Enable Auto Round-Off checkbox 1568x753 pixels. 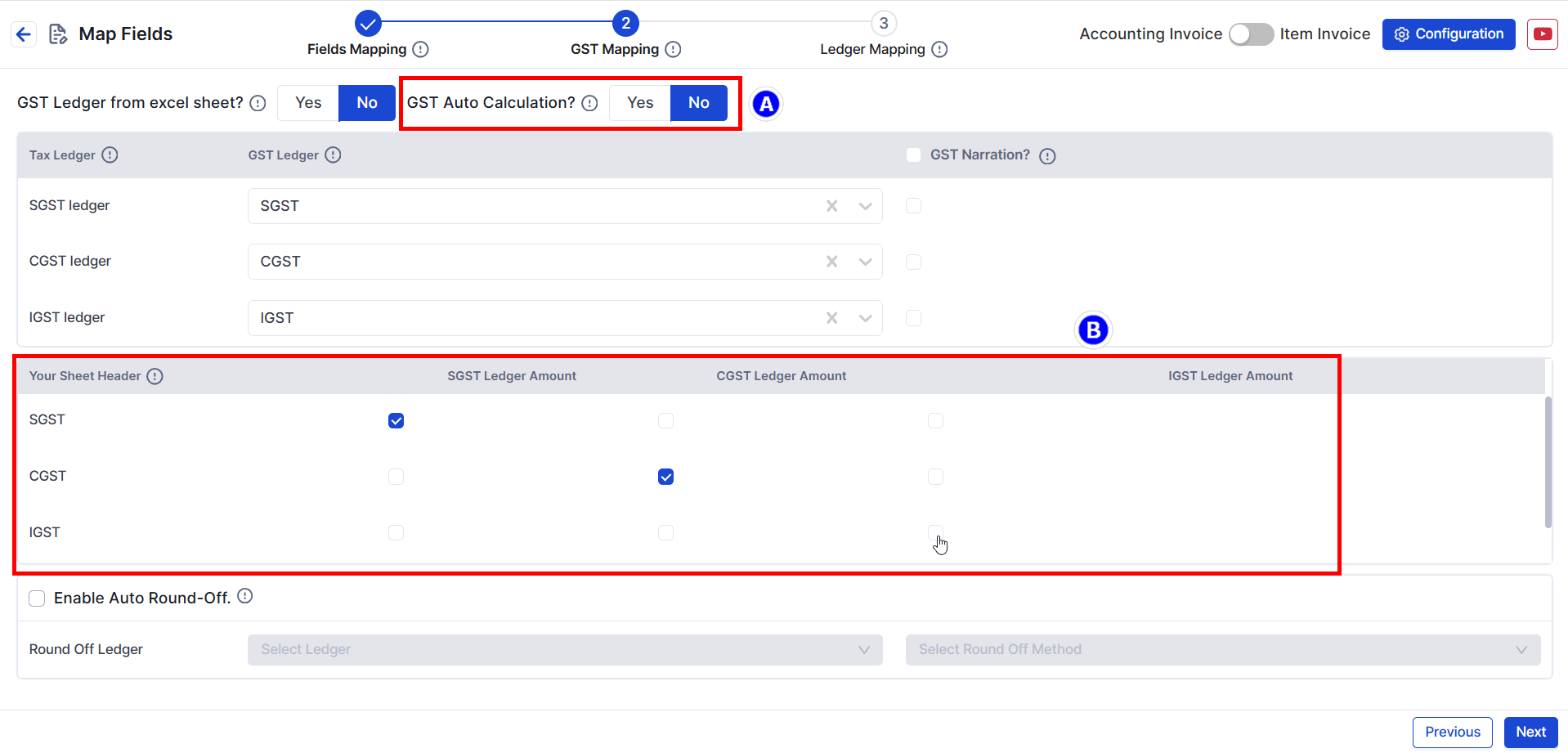click(x=37, y=598)
